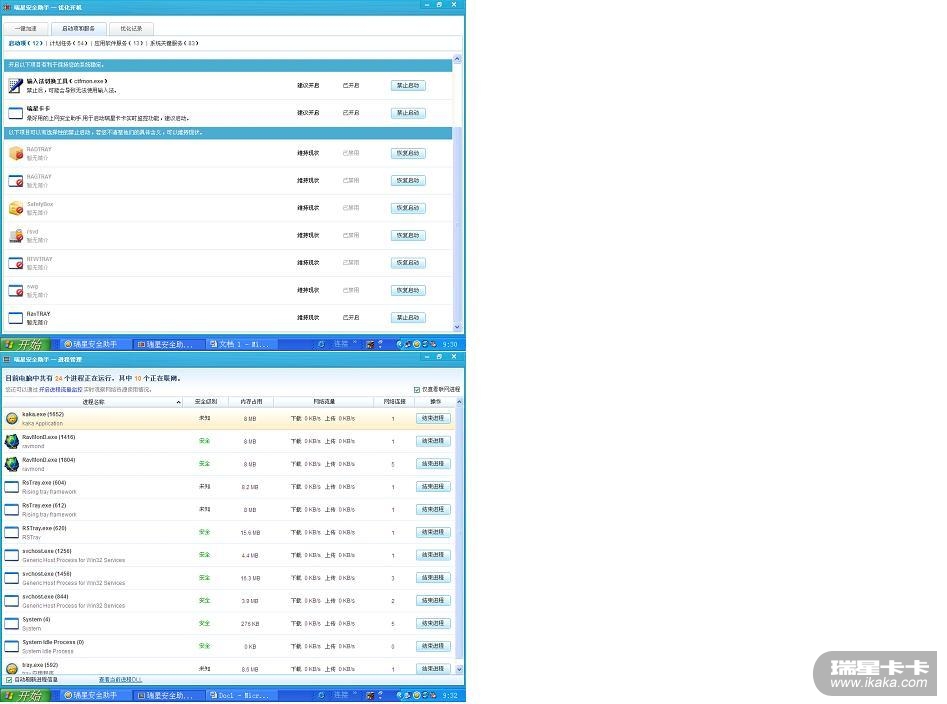Click the RavMonD.exe (1416) globe icon

(x=11, y=441)
